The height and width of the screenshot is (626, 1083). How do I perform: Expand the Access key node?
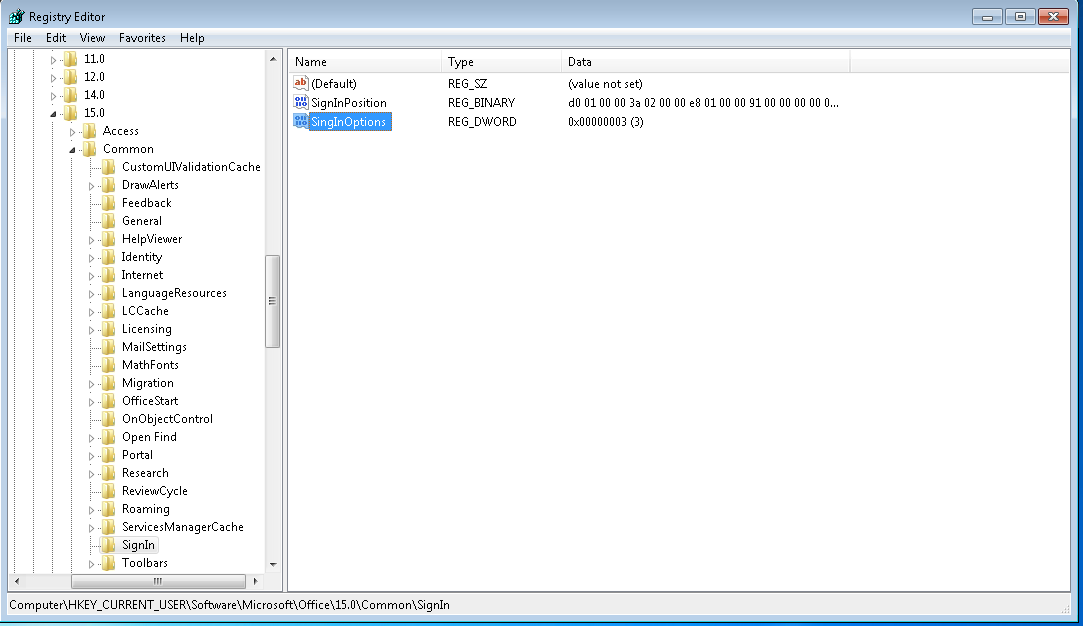(73, 132)
